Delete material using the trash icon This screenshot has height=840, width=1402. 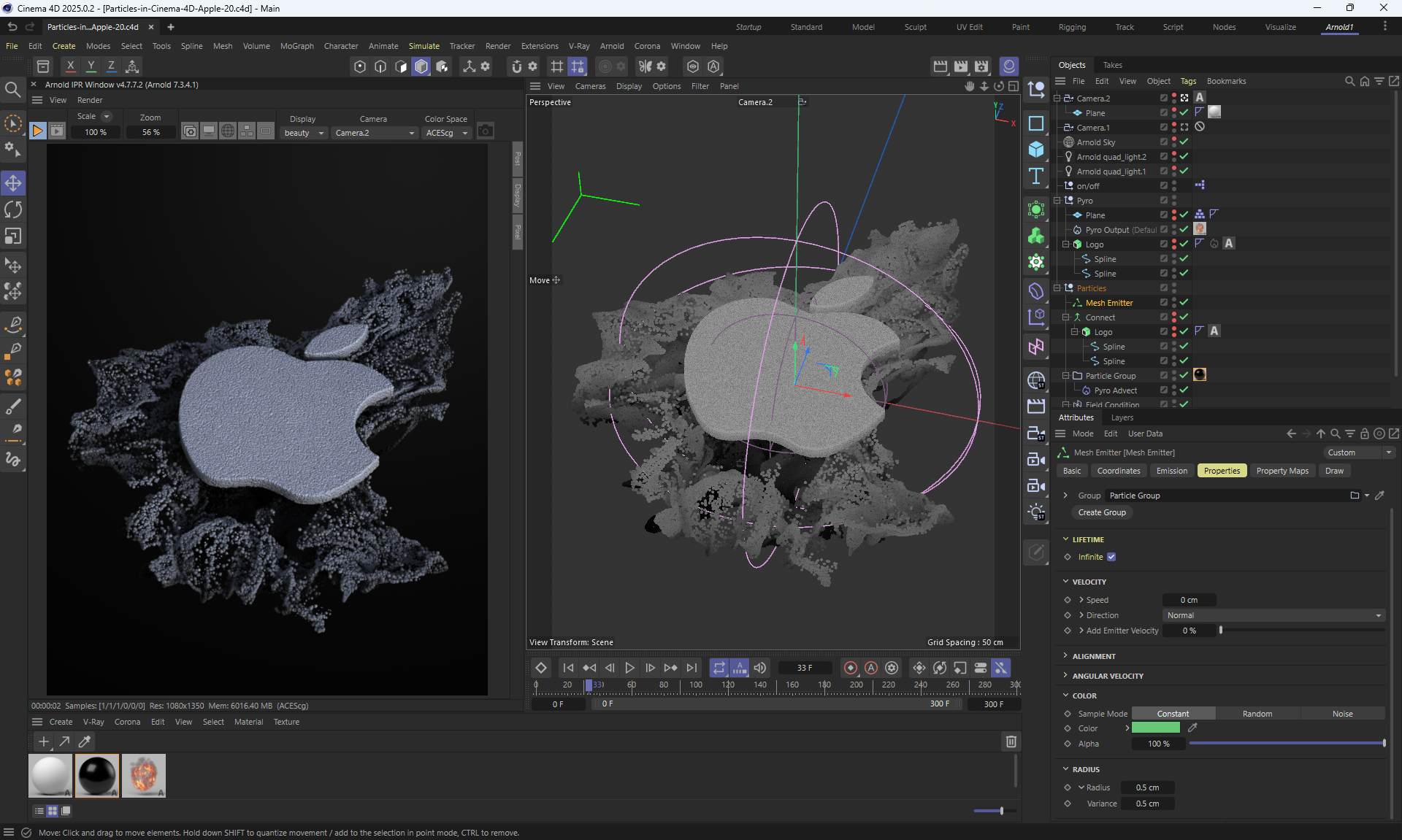pos(1011,741)
